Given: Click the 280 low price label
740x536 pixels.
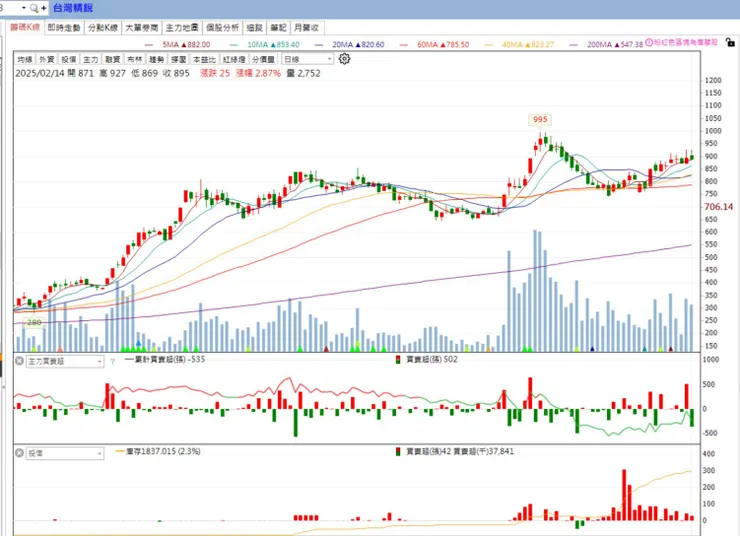Looking at the screenshot, I should pos(34,323).
